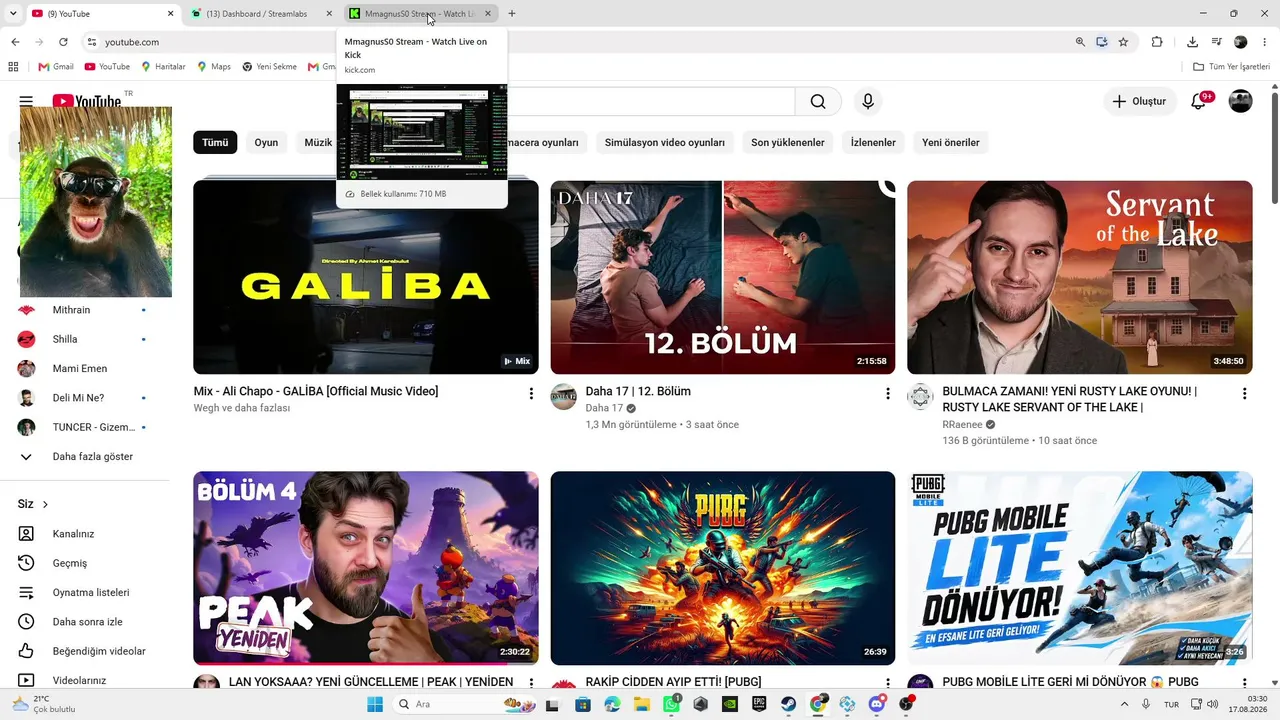This screenshot has height=720, width=1280.
Task: Open the Chrome extensions puzzle icon
Action: [x=1157, y=42]
